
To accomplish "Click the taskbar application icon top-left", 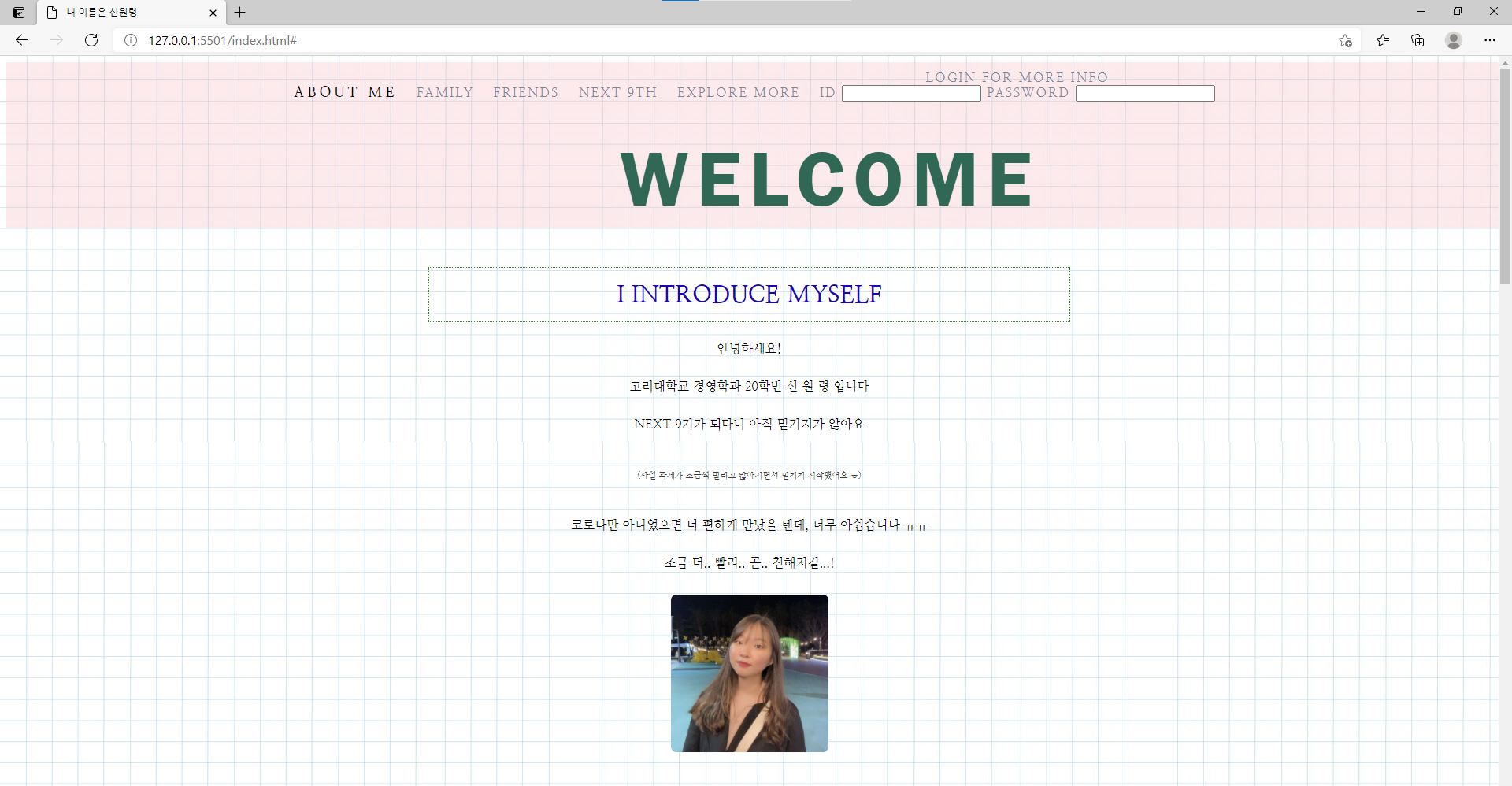I will coord(17,12).
